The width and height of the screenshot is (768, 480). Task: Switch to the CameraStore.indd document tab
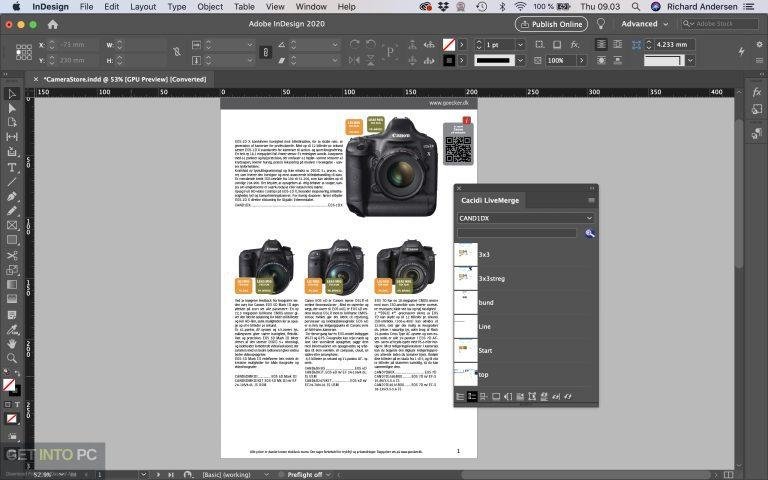coord(124,79)
